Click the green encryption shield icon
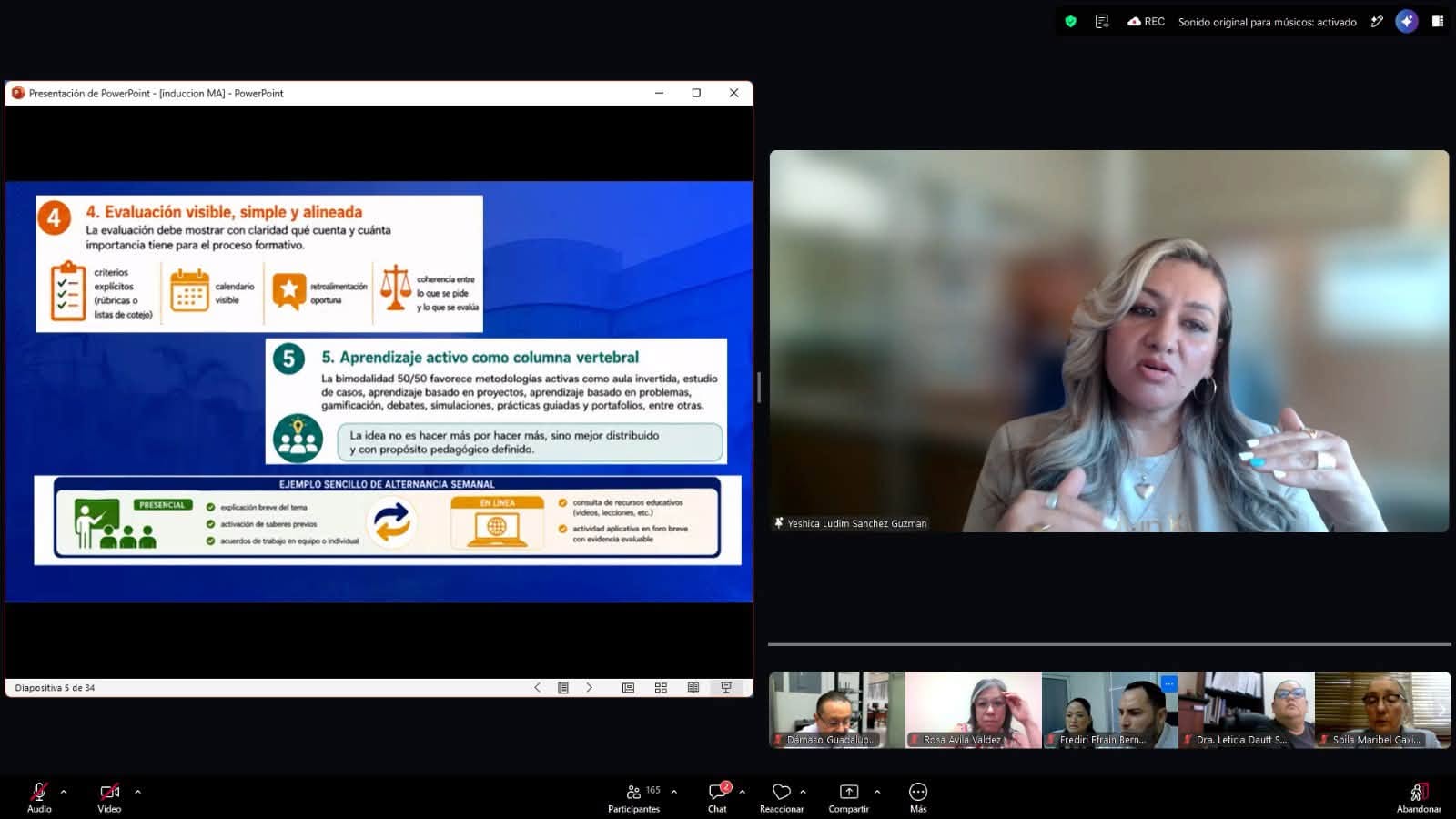The image size is (1456, 819). pyautogui.click(x=1071, y=22)
